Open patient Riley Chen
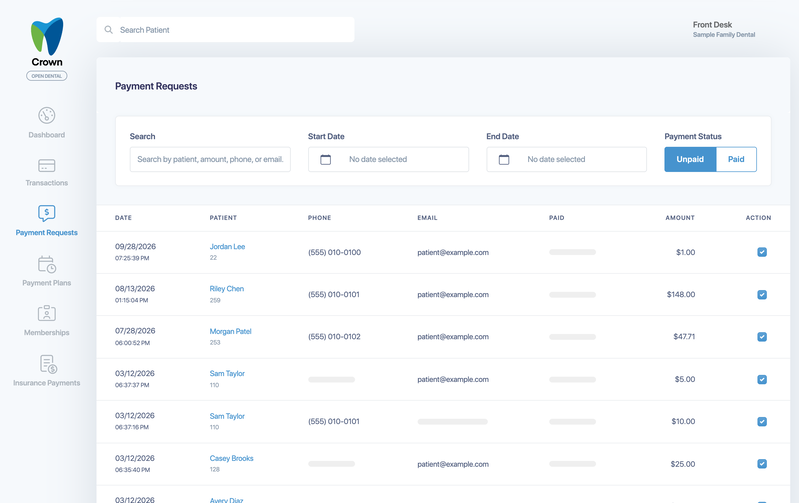The width and height of the screenshot is (799, 503). pos(227,289)
